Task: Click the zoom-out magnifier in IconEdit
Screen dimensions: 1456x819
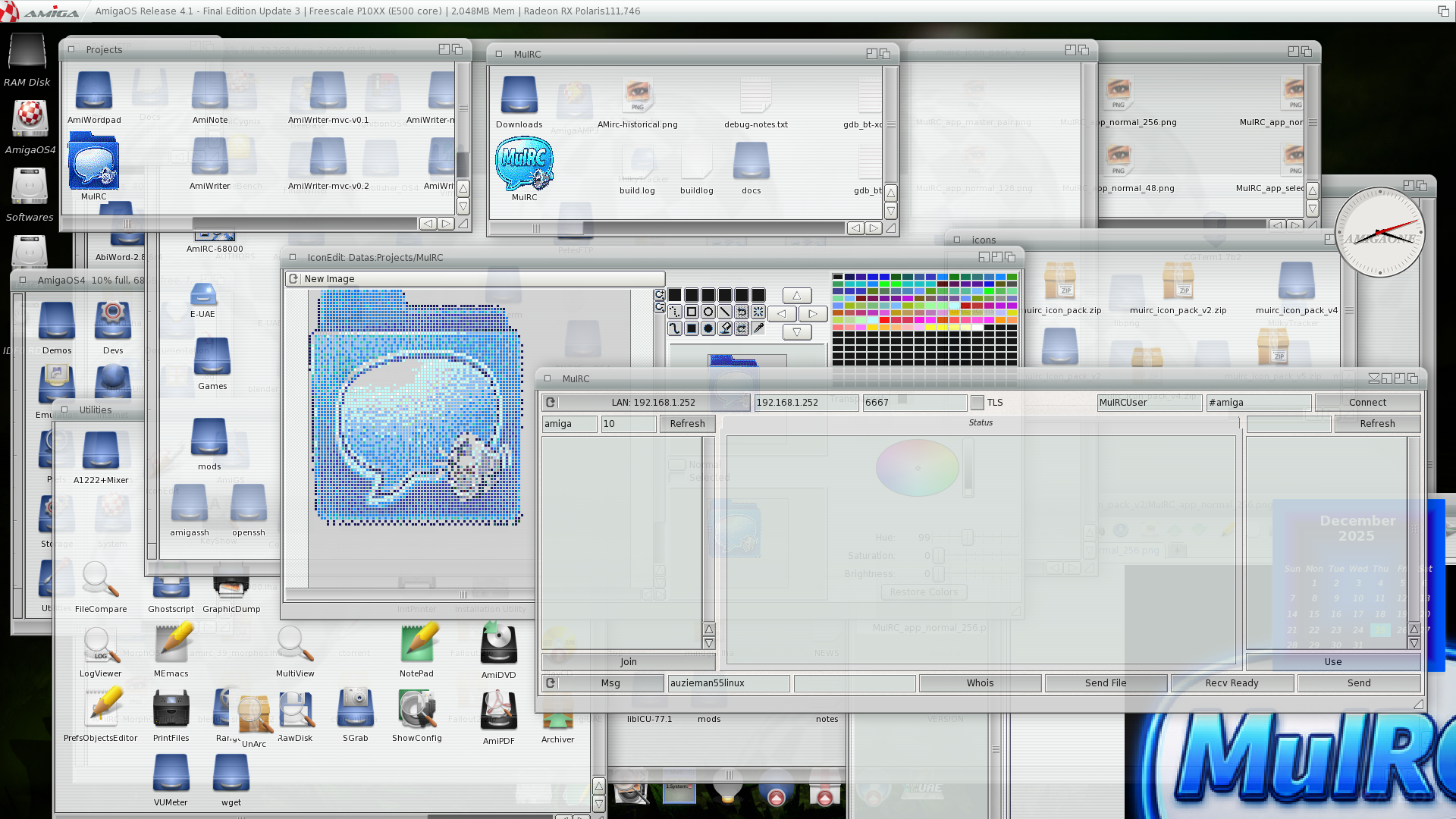Action: 660,307
